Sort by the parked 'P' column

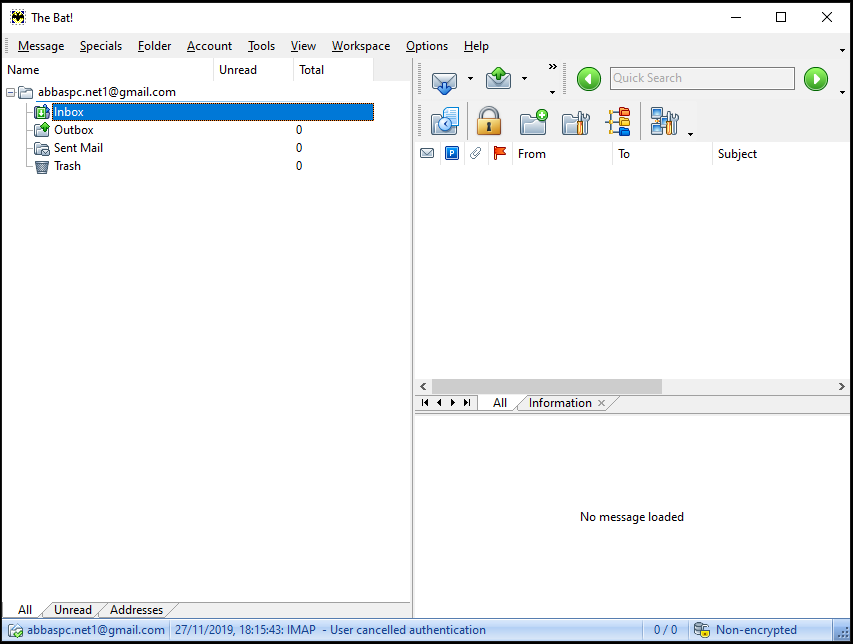[452, 153]
